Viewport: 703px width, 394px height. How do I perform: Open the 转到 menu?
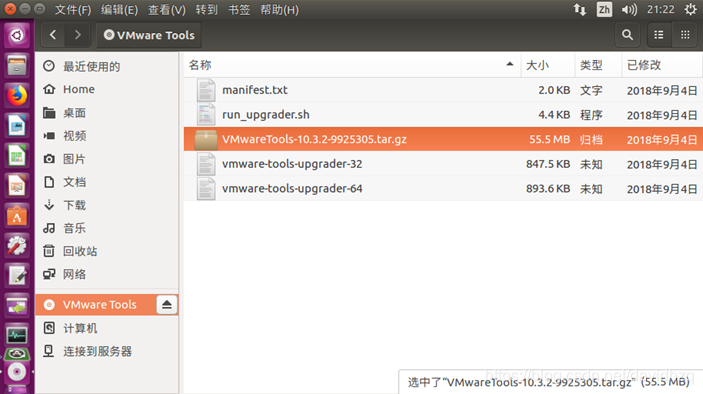tap(206, 10)
